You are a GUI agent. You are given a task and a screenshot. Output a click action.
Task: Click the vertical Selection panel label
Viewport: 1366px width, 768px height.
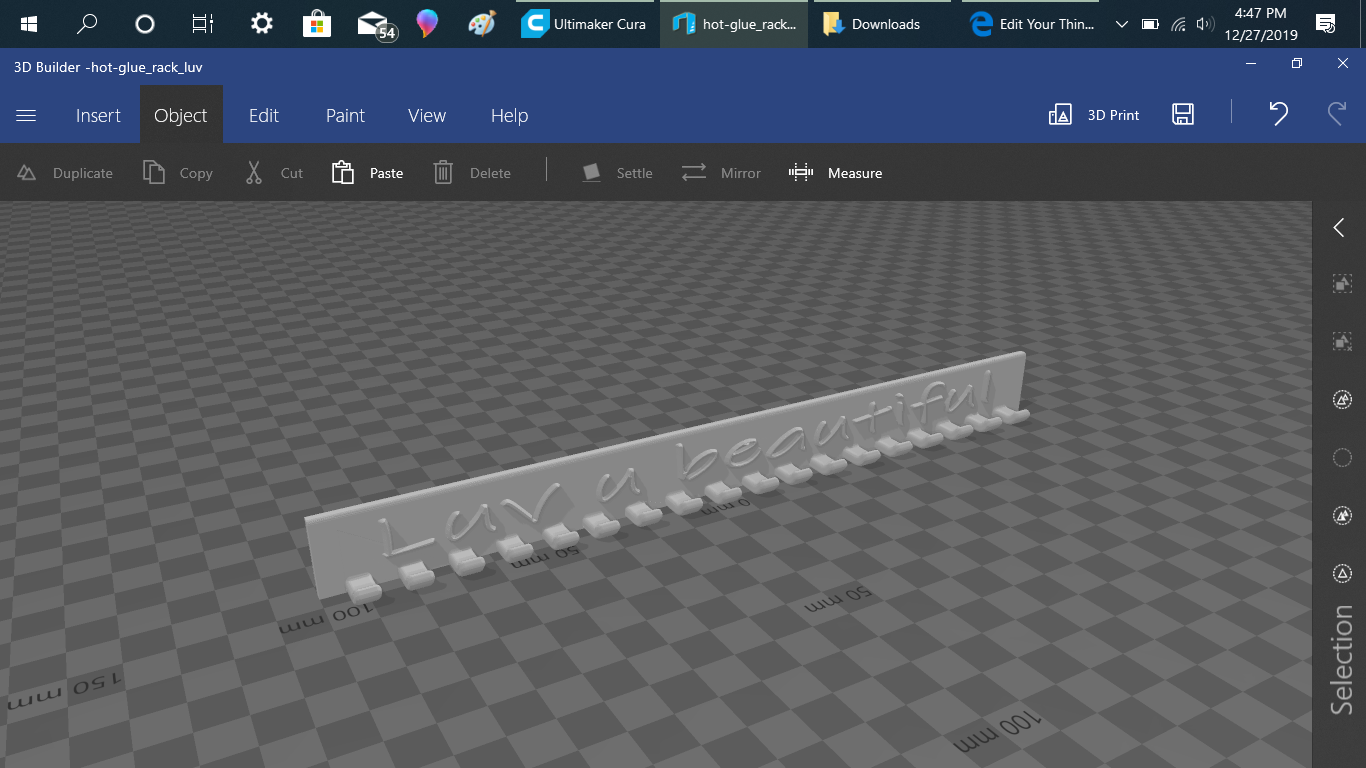(x=1341, y=660)
